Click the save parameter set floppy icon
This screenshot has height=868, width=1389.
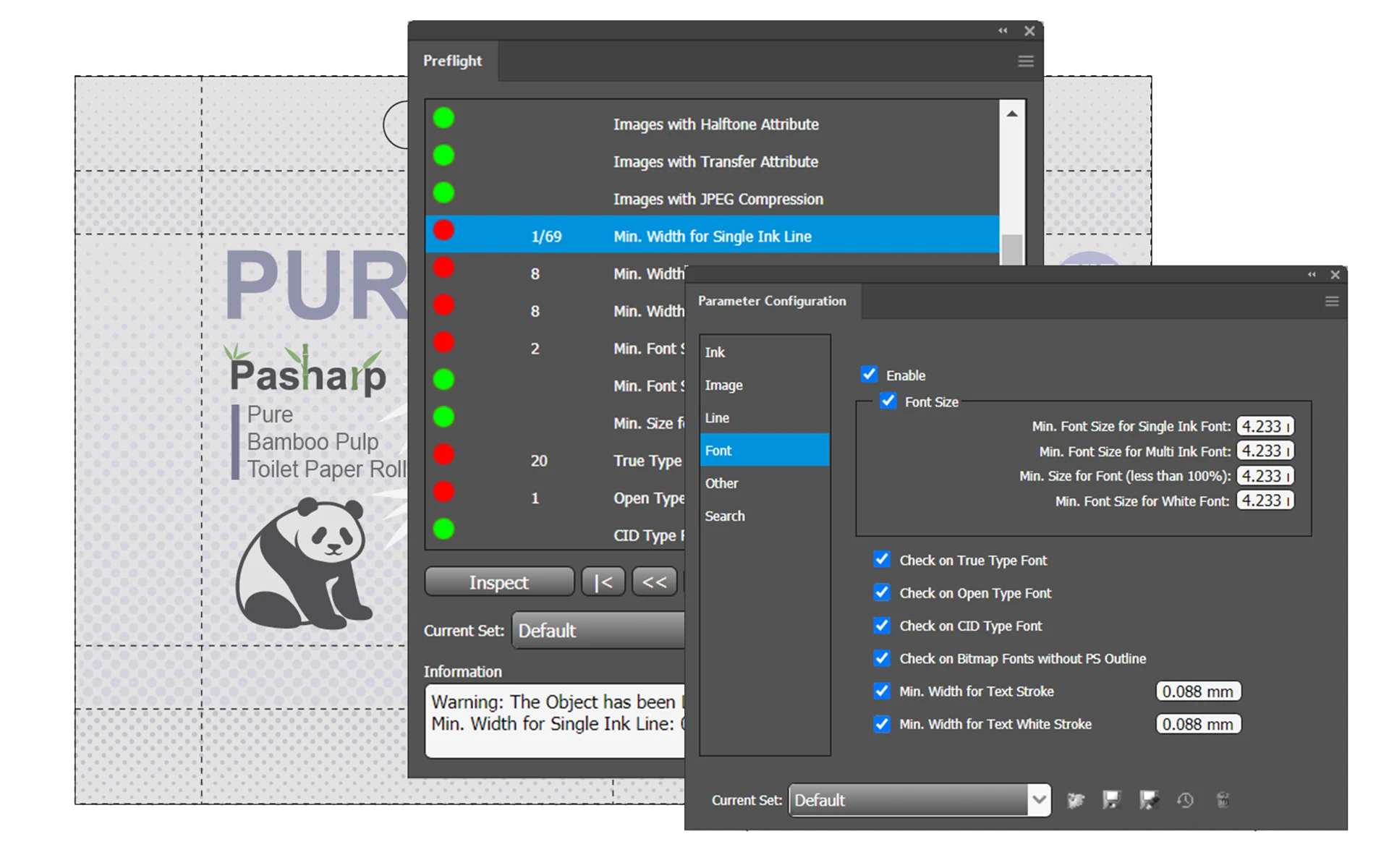pyautogui.click(x=1111, y=800)
